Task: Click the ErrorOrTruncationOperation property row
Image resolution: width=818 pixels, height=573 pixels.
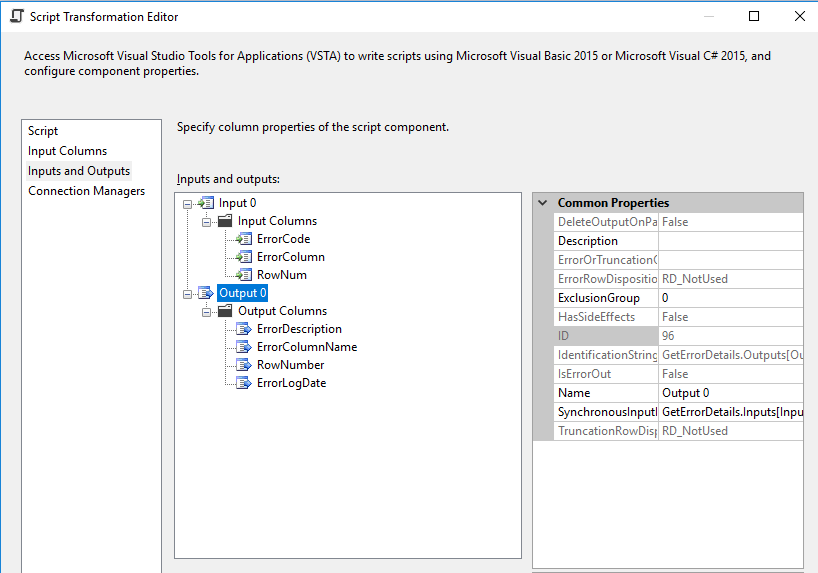Action: tap(678, 260)
